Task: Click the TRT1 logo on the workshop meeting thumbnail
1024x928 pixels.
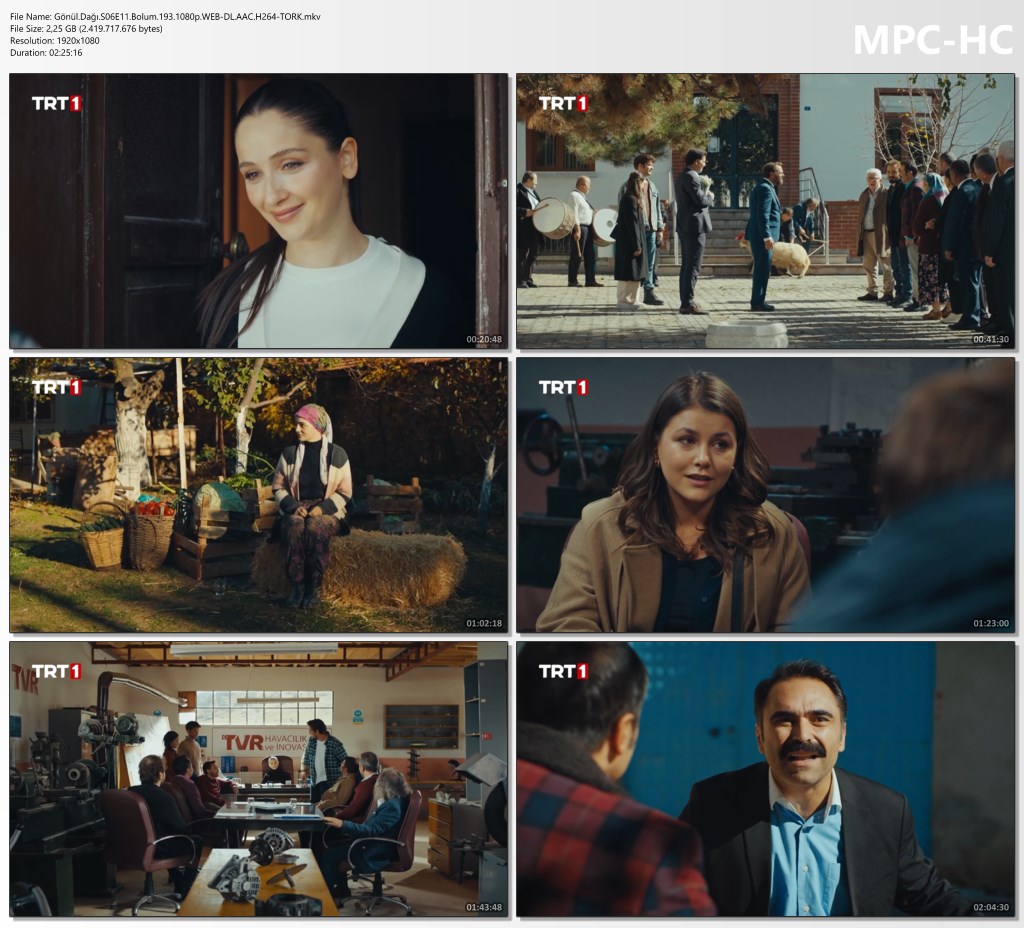Action: pyautogui.click(x=56, y=671)
